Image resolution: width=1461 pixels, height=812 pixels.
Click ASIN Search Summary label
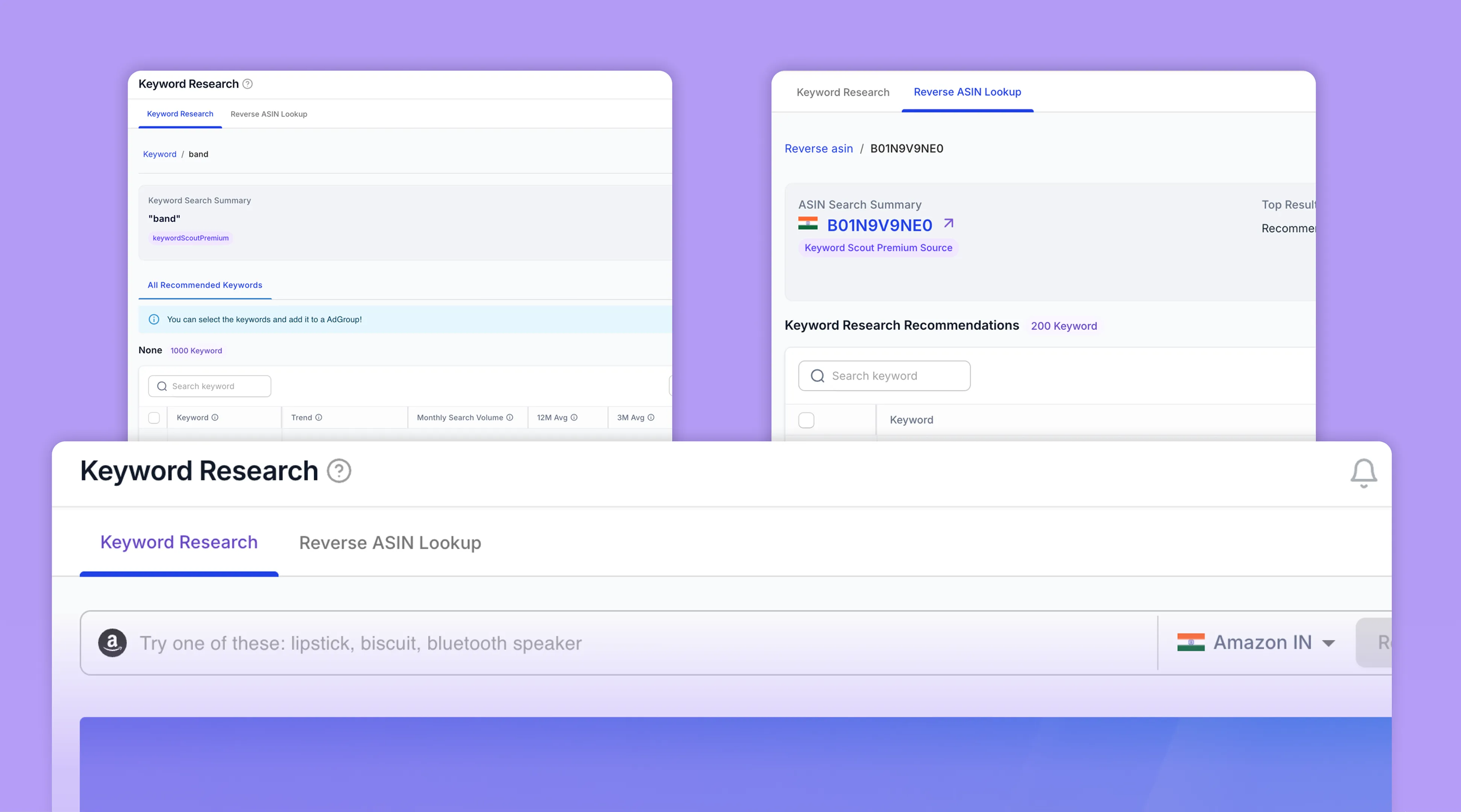[x=859, y=205]
